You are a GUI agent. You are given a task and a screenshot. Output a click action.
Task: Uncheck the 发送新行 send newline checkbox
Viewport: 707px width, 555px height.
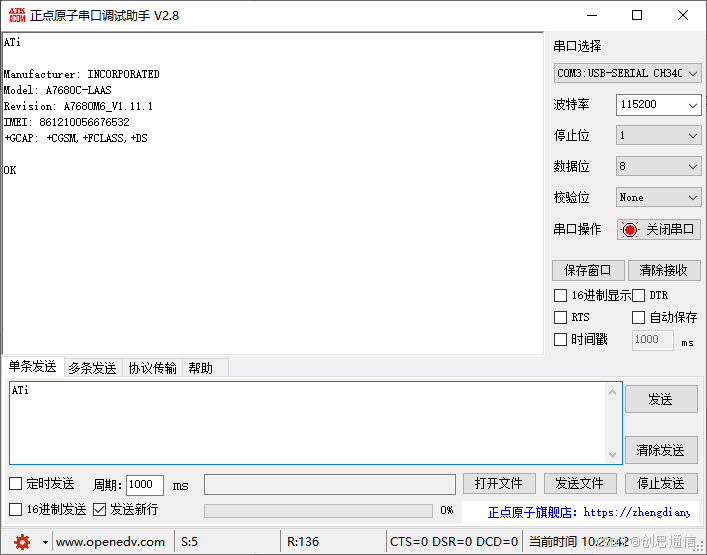tap(99, 509)
